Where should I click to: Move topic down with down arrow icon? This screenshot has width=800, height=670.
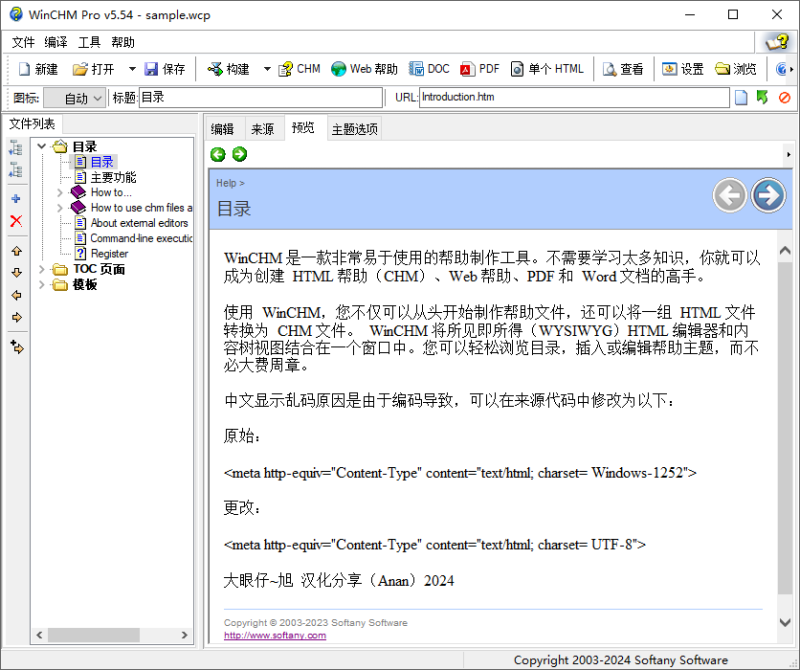point(16,272)
